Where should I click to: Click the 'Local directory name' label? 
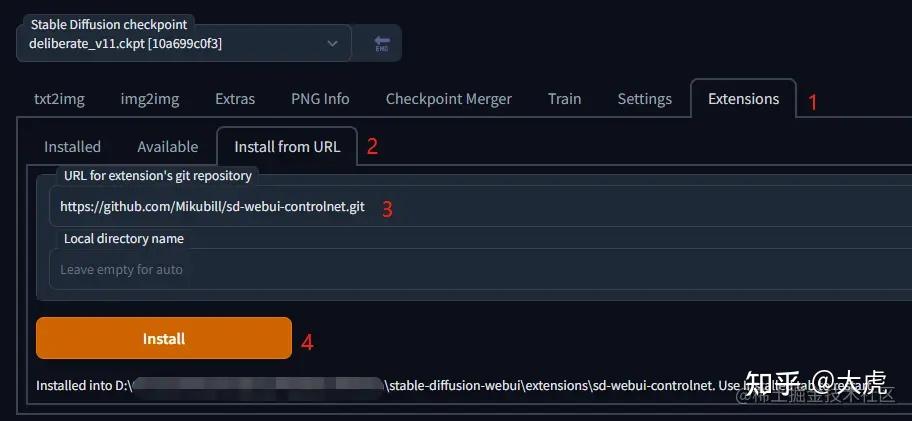[123, 239]
